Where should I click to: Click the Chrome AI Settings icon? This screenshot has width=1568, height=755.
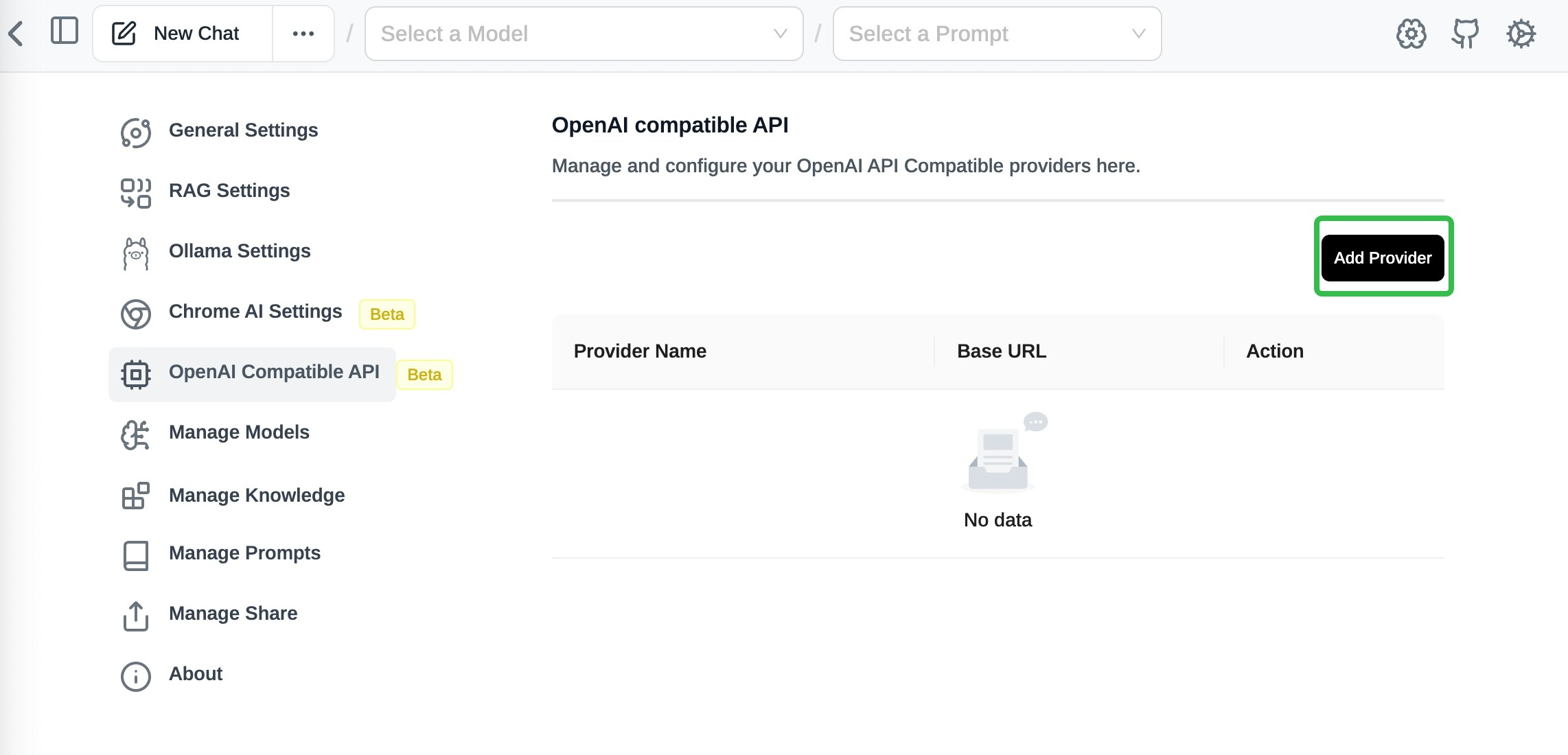coord(136,314)
